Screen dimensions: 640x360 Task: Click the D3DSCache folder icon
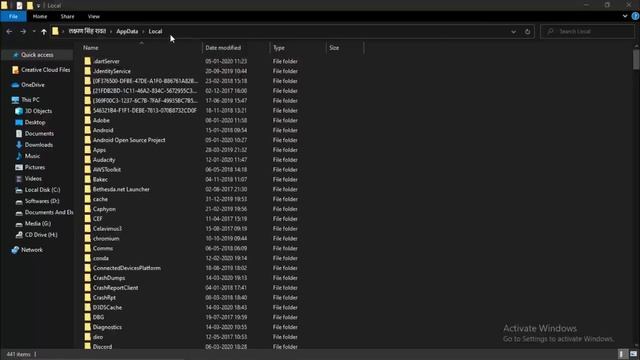point(88,307)
